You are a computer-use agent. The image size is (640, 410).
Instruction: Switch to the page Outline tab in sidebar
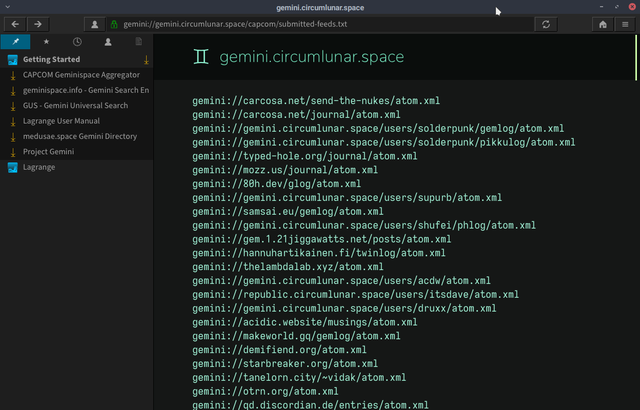click(x=139, y=42)
